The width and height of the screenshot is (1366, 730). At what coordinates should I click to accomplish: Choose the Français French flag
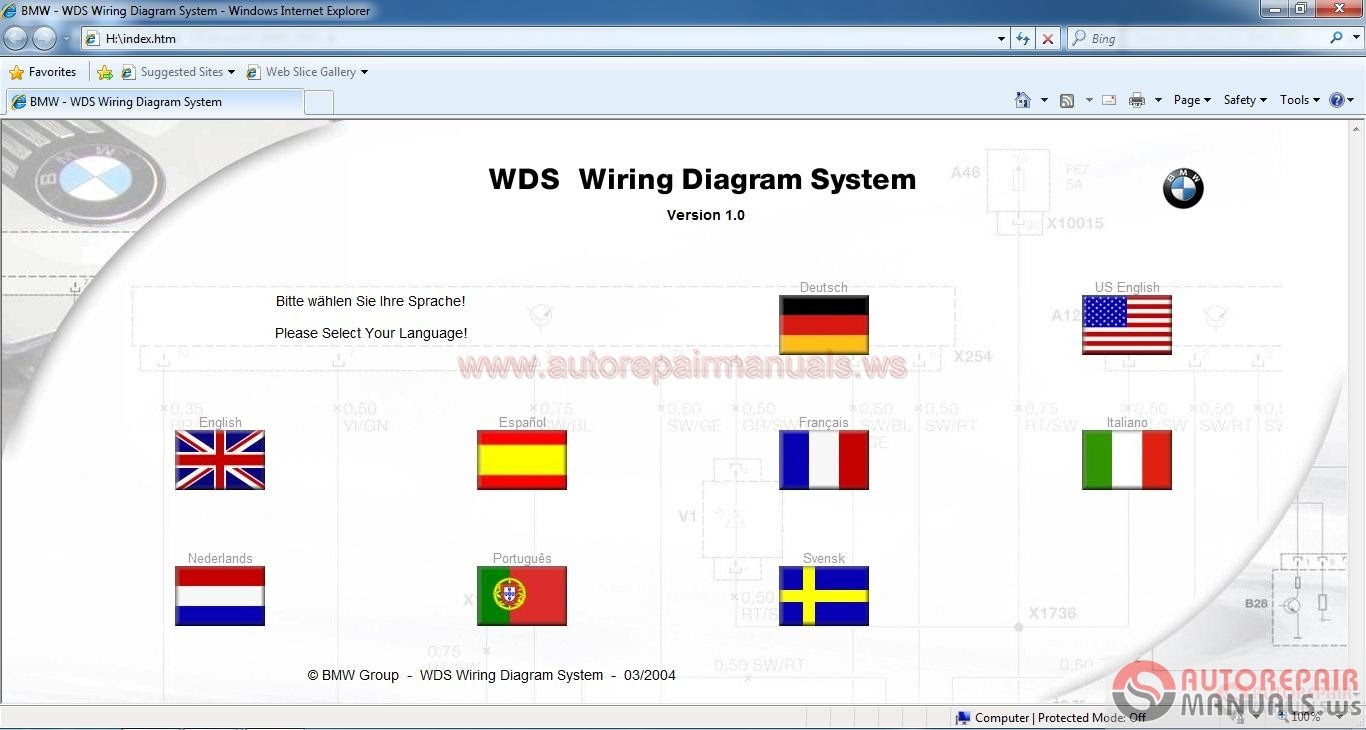pyautogui.click(x=824, y=460)
